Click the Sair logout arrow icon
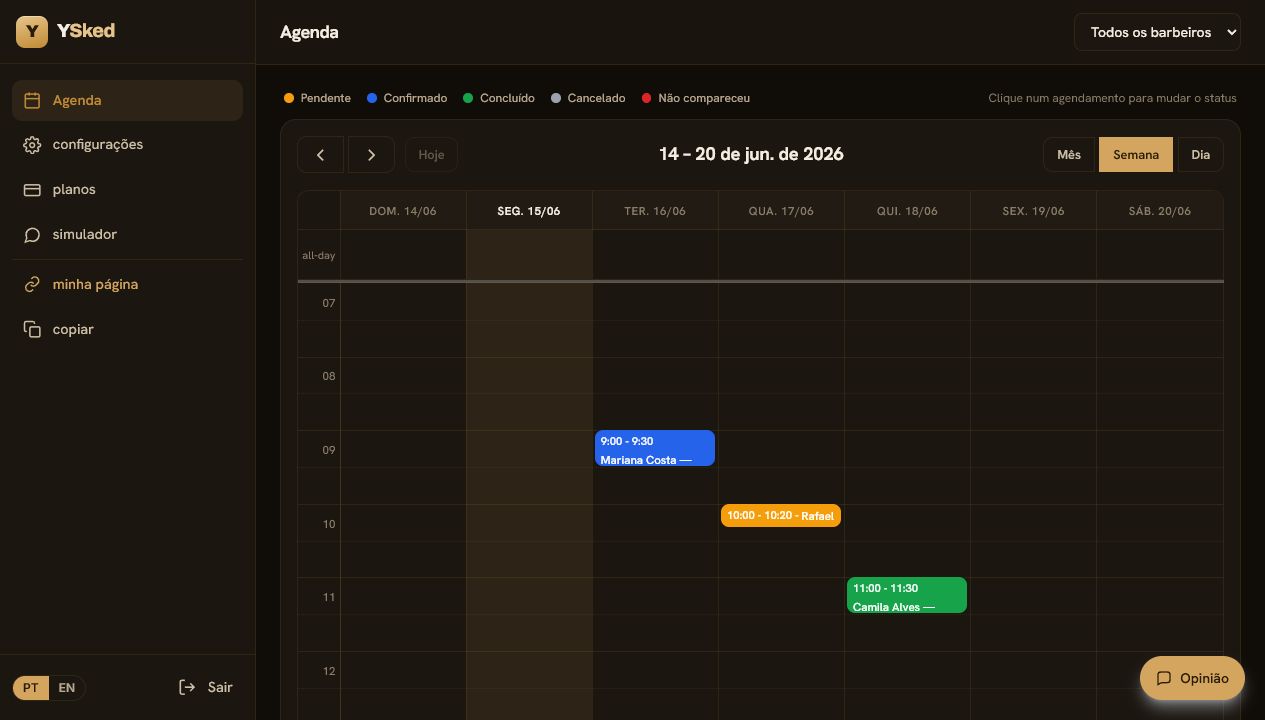 coord(187,687)
